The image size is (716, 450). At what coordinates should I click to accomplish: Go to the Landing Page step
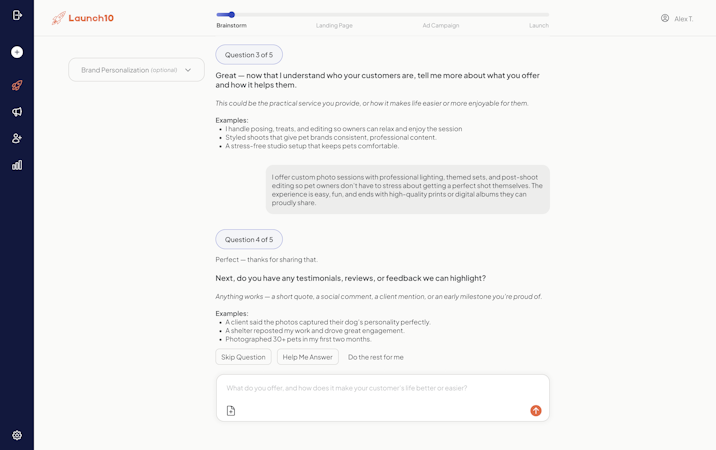pyautogui.click(x=334, y=25)
